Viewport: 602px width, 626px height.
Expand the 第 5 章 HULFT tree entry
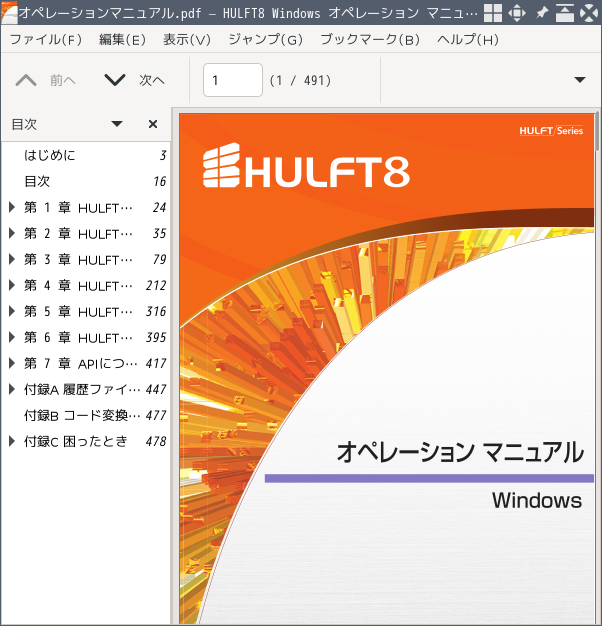[x=12, y=311]
